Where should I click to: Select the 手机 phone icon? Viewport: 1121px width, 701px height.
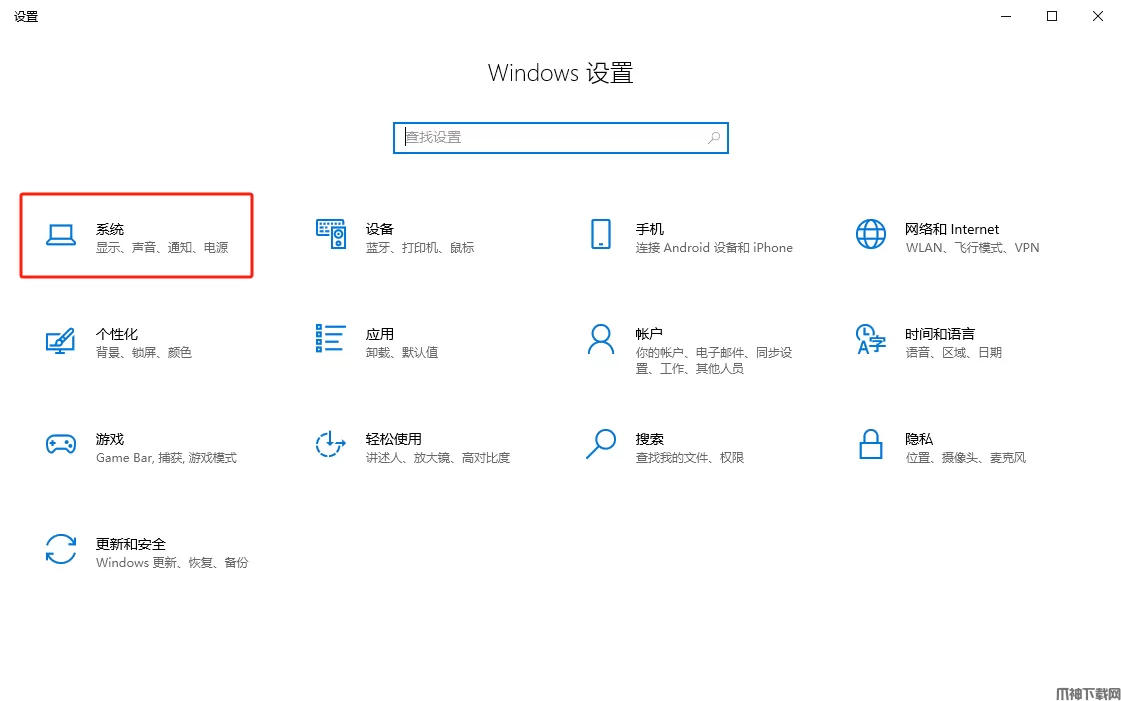[x=601, y=234]
